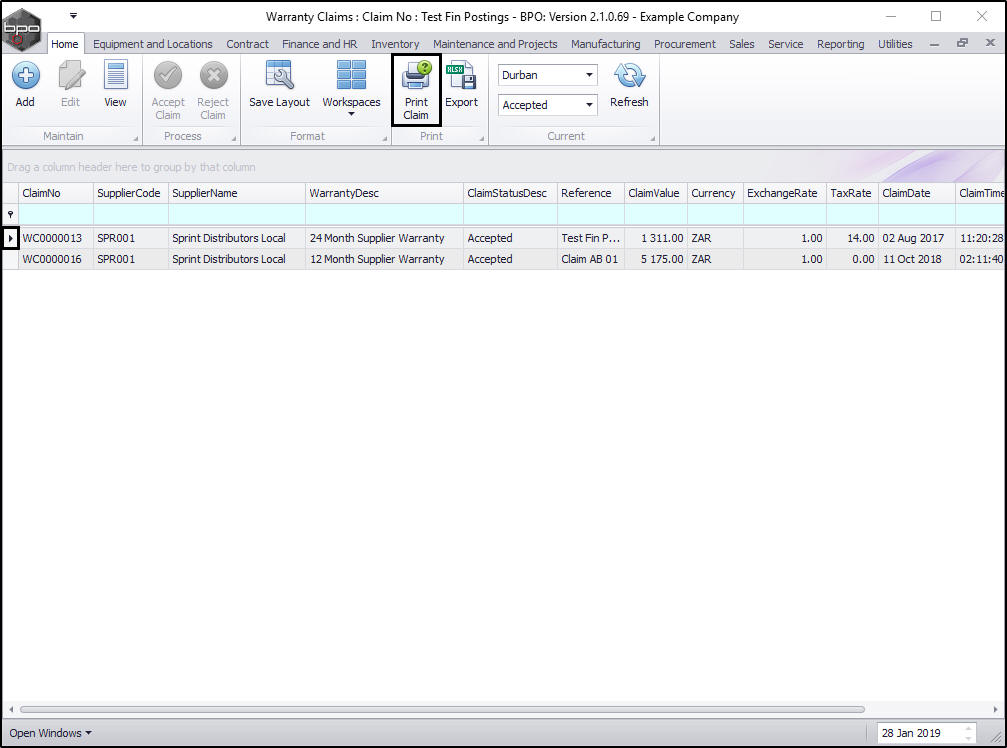Screen dimensions: 1007x748
Task: Click the ClaimNo filter row cell
Action: (x=56, y=214)
